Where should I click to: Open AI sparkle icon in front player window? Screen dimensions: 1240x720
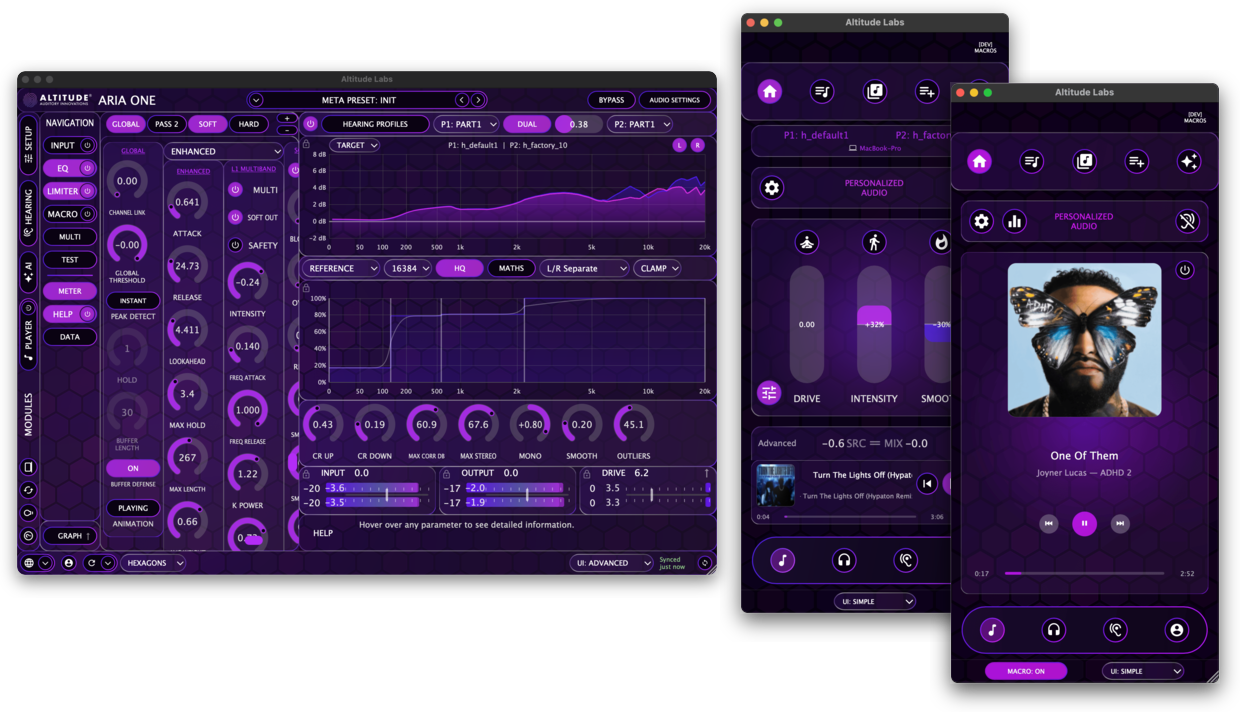[1188, 161]
